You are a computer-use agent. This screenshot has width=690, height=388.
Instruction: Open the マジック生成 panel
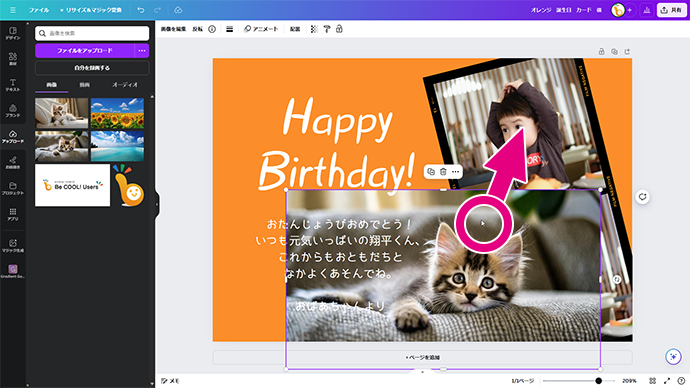point(13,245)
